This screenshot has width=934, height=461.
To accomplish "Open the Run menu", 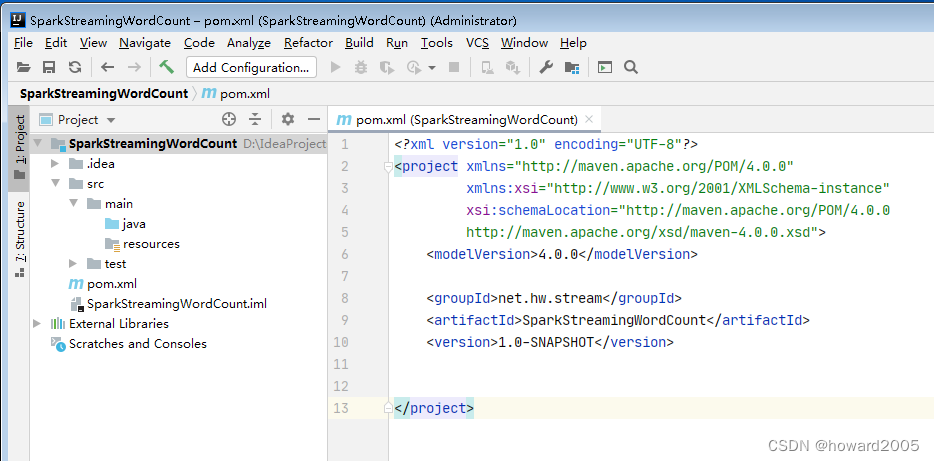I will tap(397, 43).
